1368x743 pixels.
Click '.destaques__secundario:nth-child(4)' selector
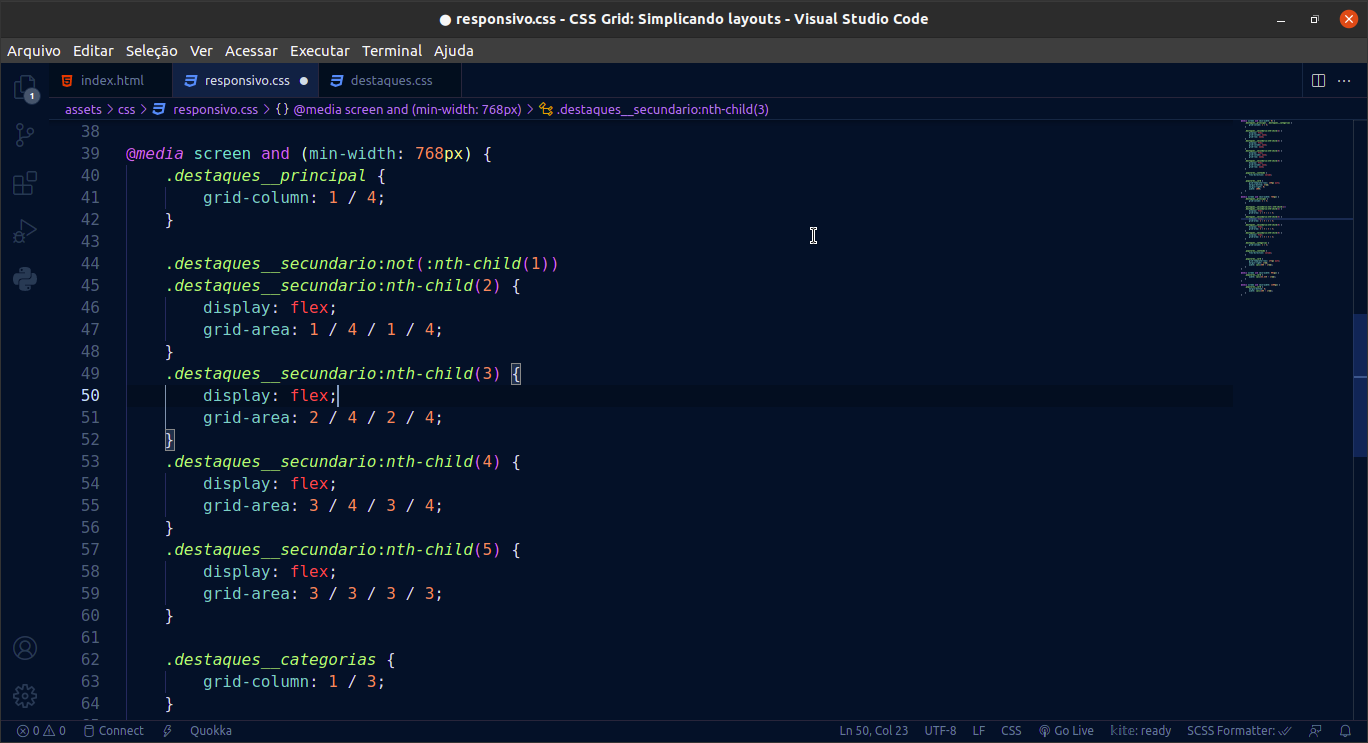pos(333,462)
